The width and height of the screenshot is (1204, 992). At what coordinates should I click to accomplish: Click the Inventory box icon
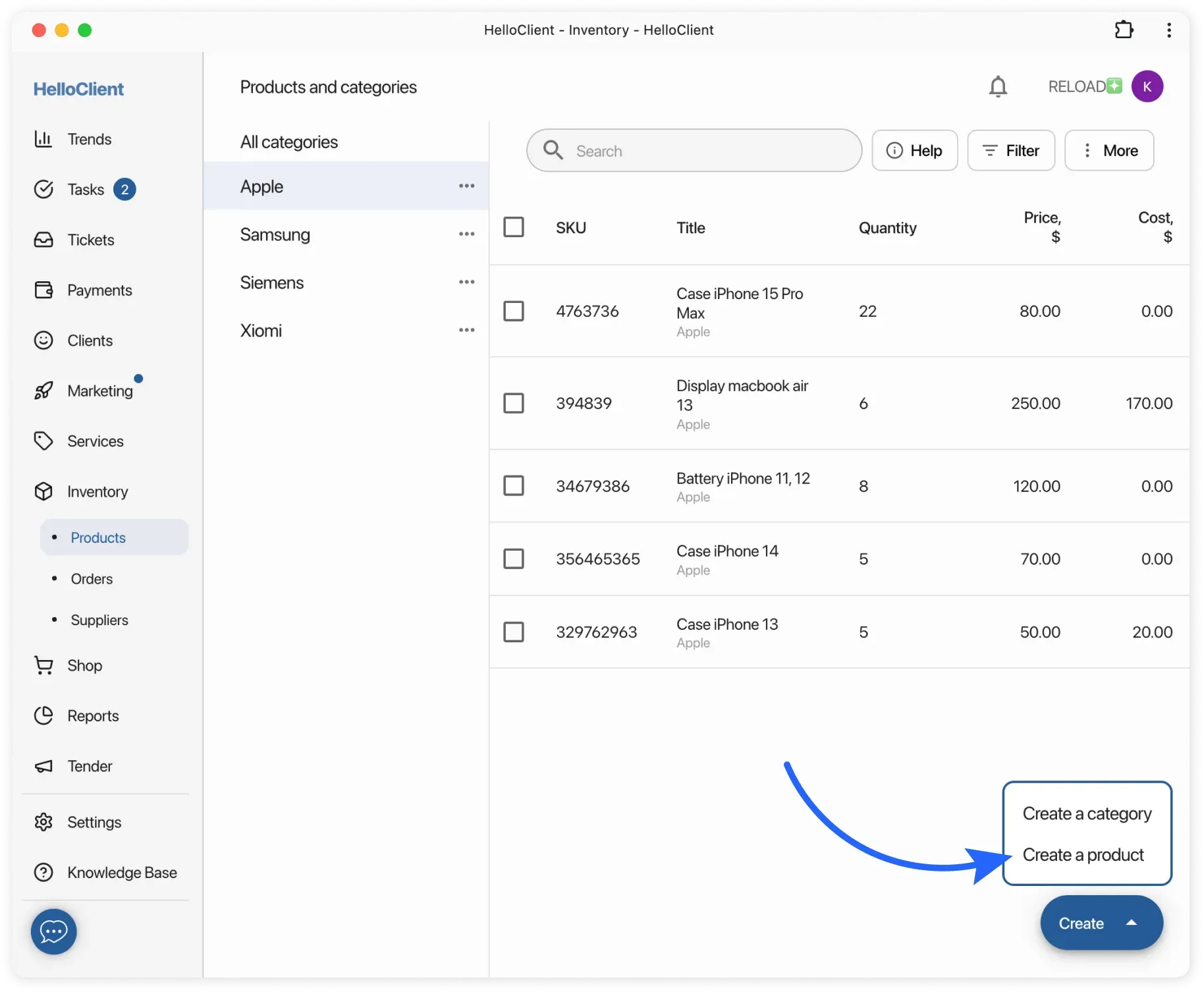[43, 491]
